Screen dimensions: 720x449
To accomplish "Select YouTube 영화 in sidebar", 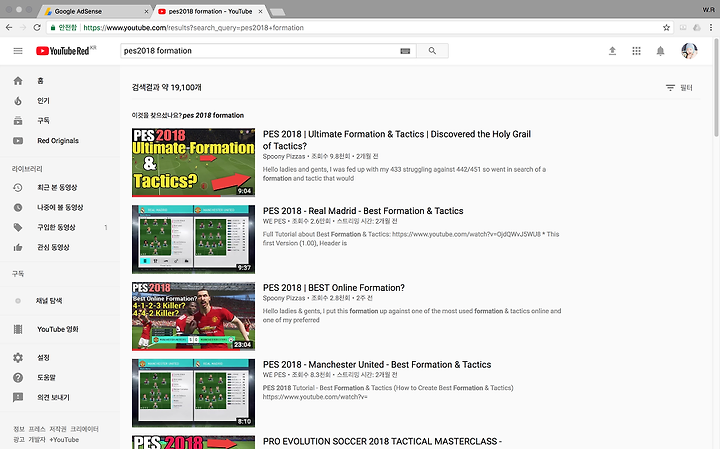I will [x=58, y=329].
